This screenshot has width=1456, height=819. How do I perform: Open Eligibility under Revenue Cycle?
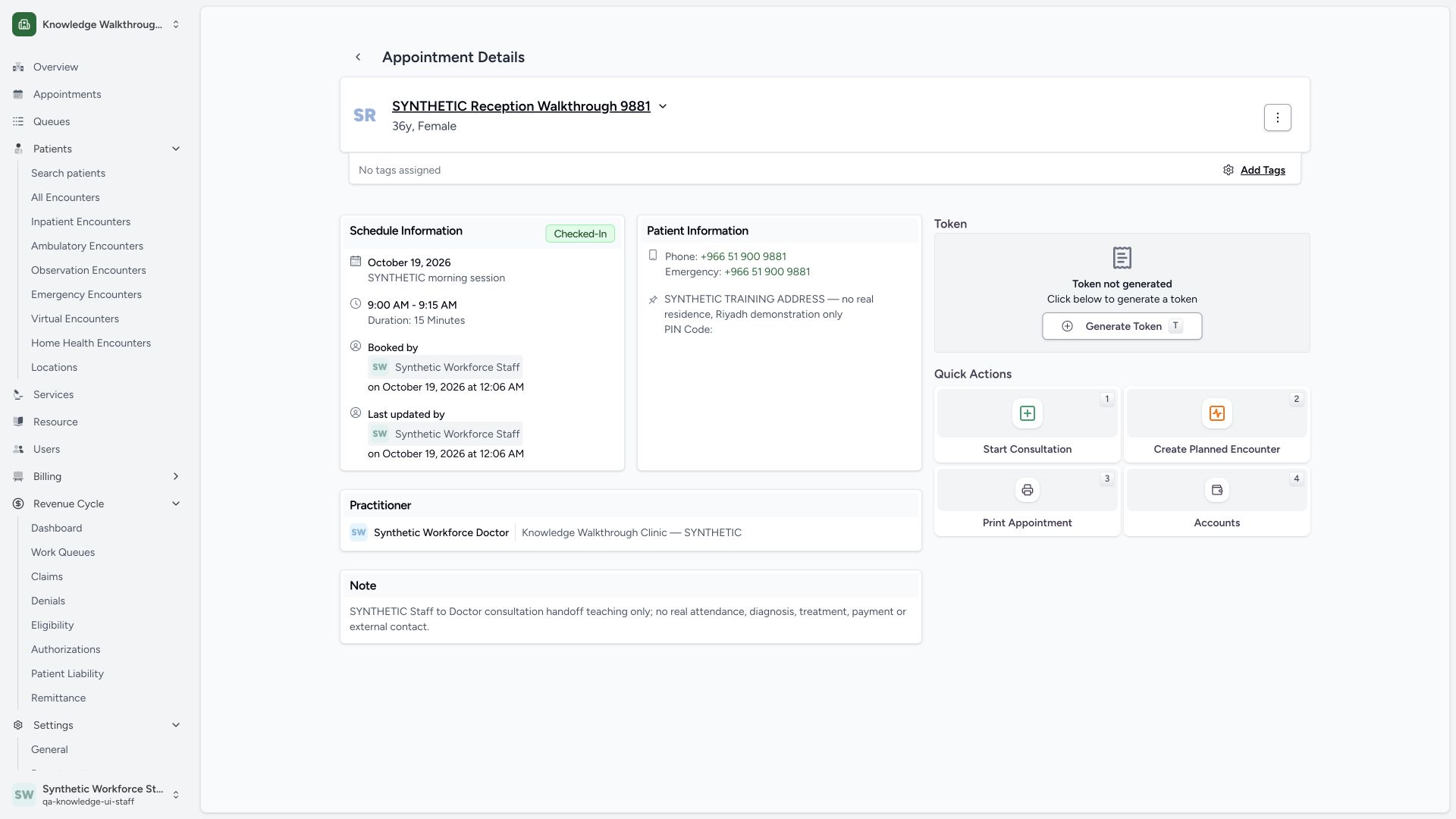click(x=52, y=625)
